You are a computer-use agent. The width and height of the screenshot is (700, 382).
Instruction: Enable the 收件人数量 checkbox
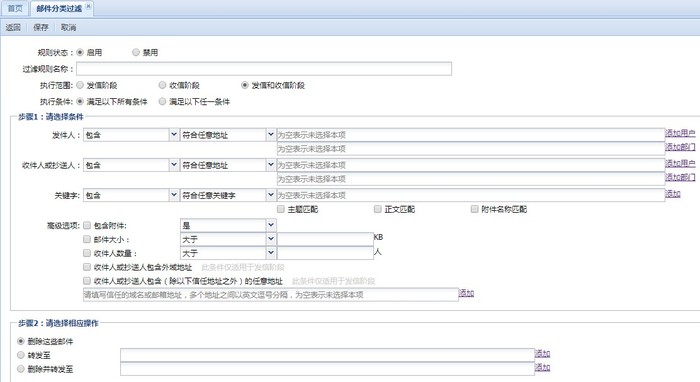coord(87,253)
